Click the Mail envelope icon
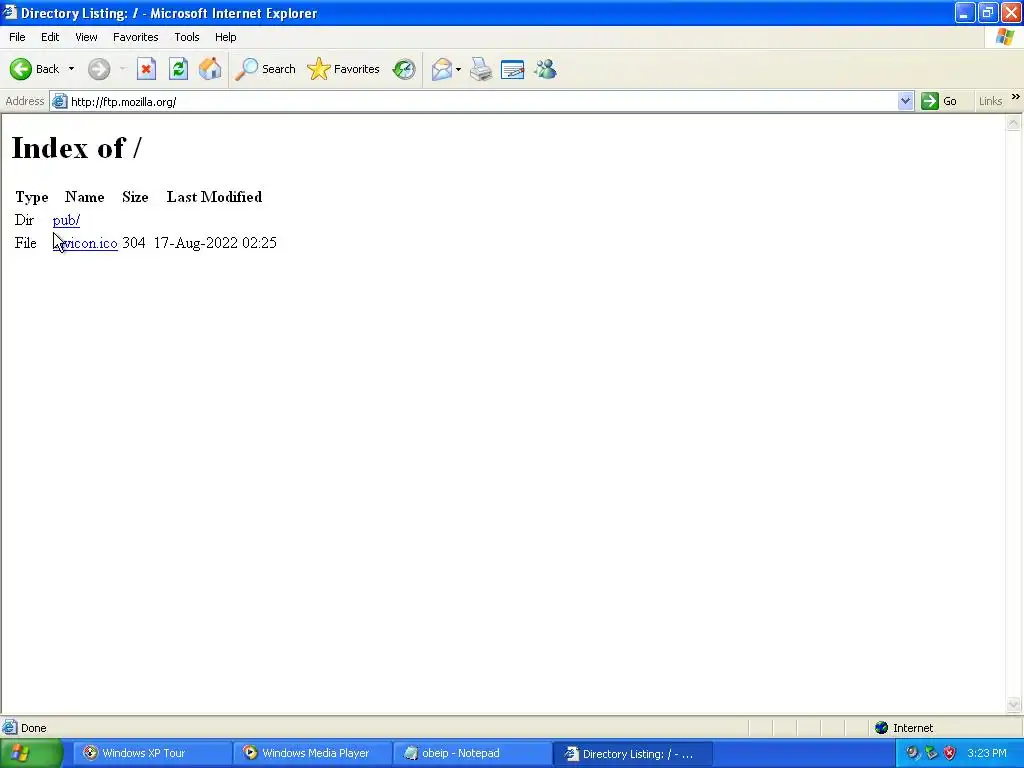The height and width of the screenshot is (768, 1024). point(442,69)
